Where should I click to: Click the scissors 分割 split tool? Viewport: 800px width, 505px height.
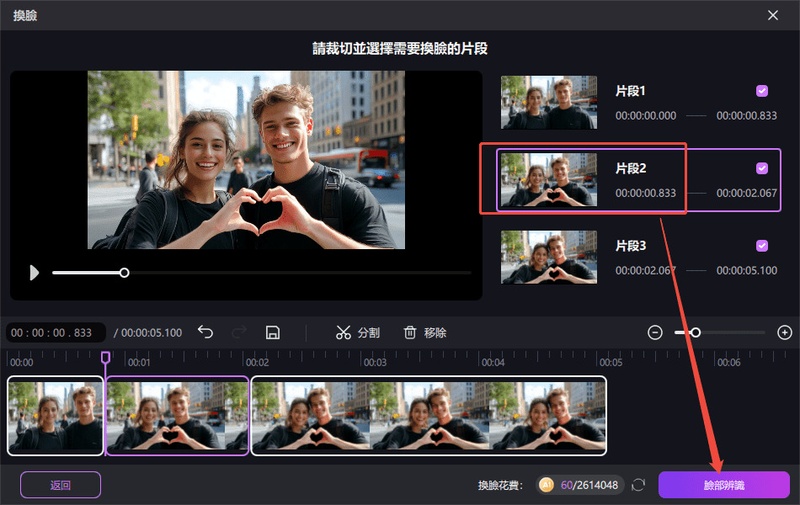[358, 333]
